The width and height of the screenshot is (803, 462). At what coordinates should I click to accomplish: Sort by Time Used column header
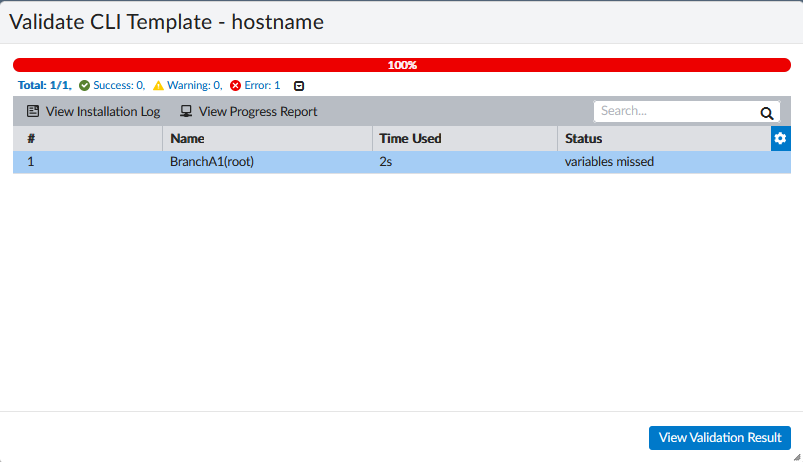[x=464, y=138]
